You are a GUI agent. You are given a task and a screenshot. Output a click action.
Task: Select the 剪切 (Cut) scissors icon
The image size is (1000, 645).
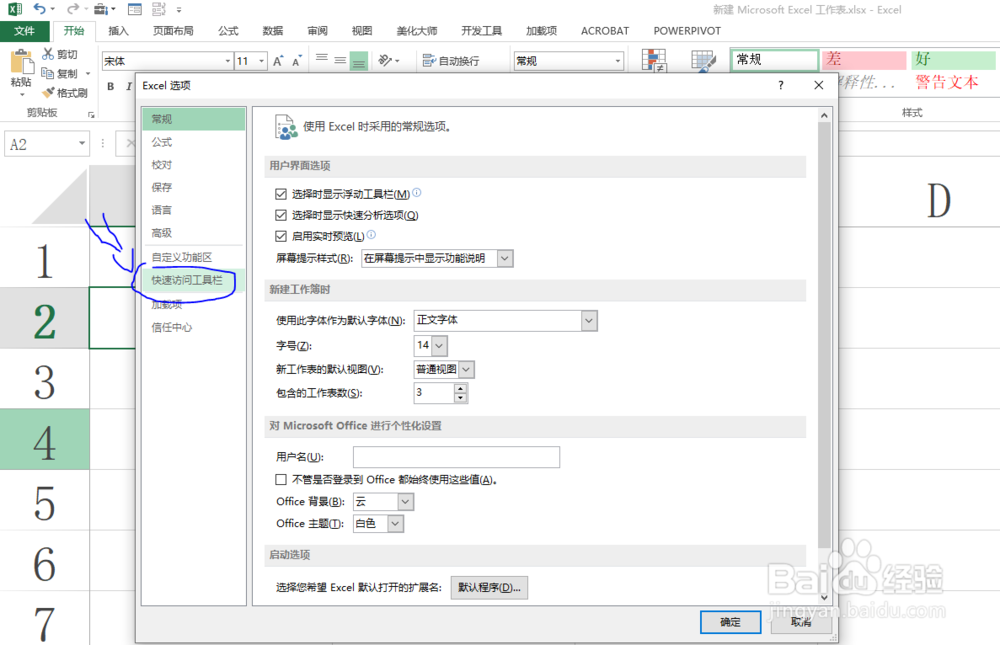click(49, 55)
